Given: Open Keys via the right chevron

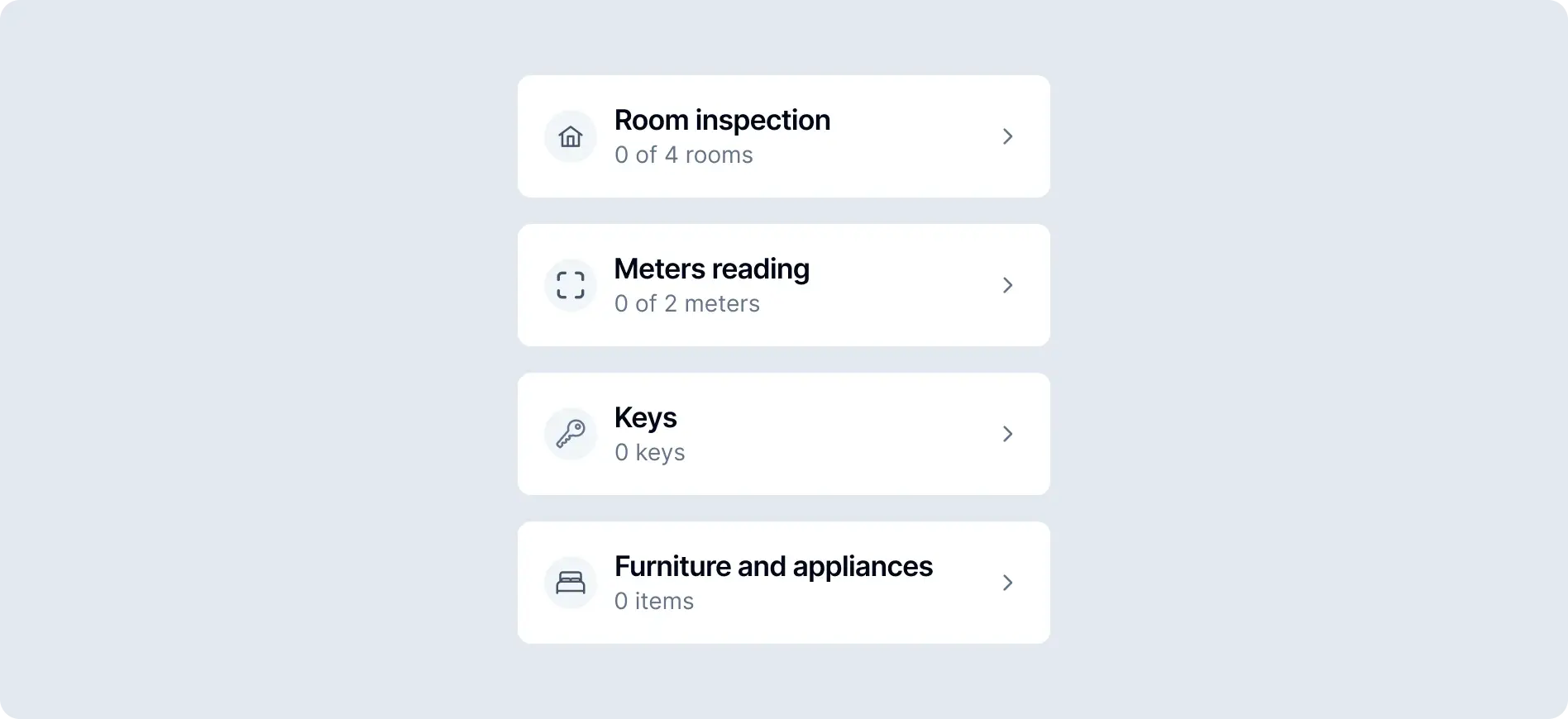Looking at the screenshot, I should 1007,434.
